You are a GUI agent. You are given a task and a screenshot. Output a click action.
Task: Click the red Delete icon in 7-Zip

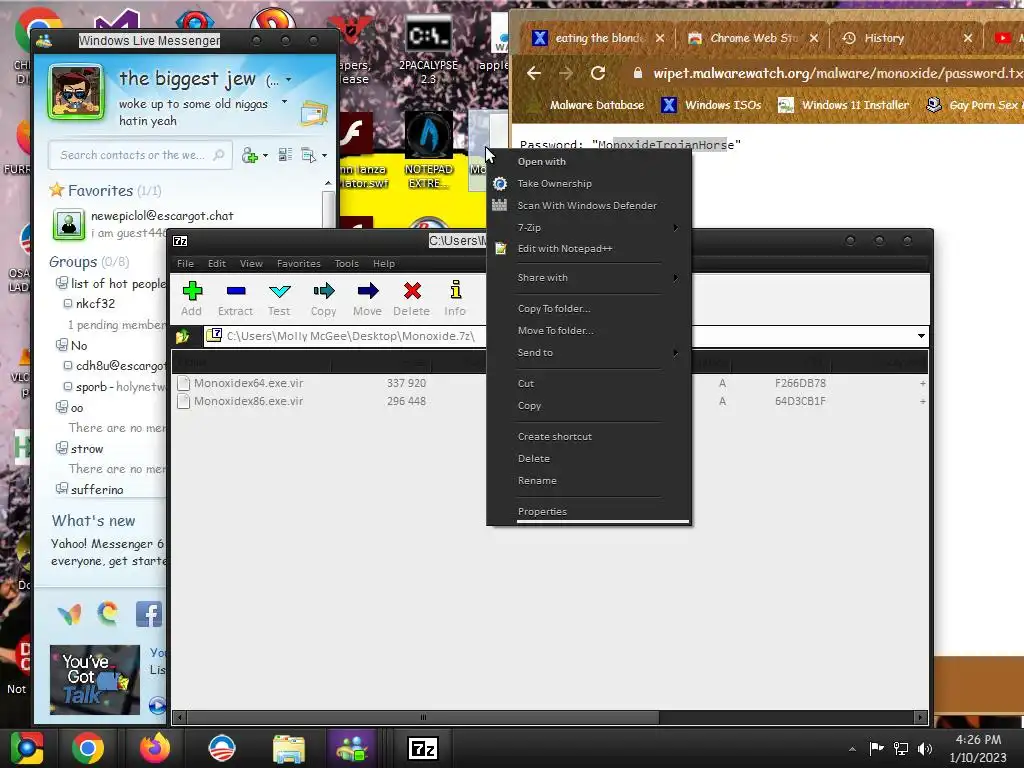click(411, 298)
